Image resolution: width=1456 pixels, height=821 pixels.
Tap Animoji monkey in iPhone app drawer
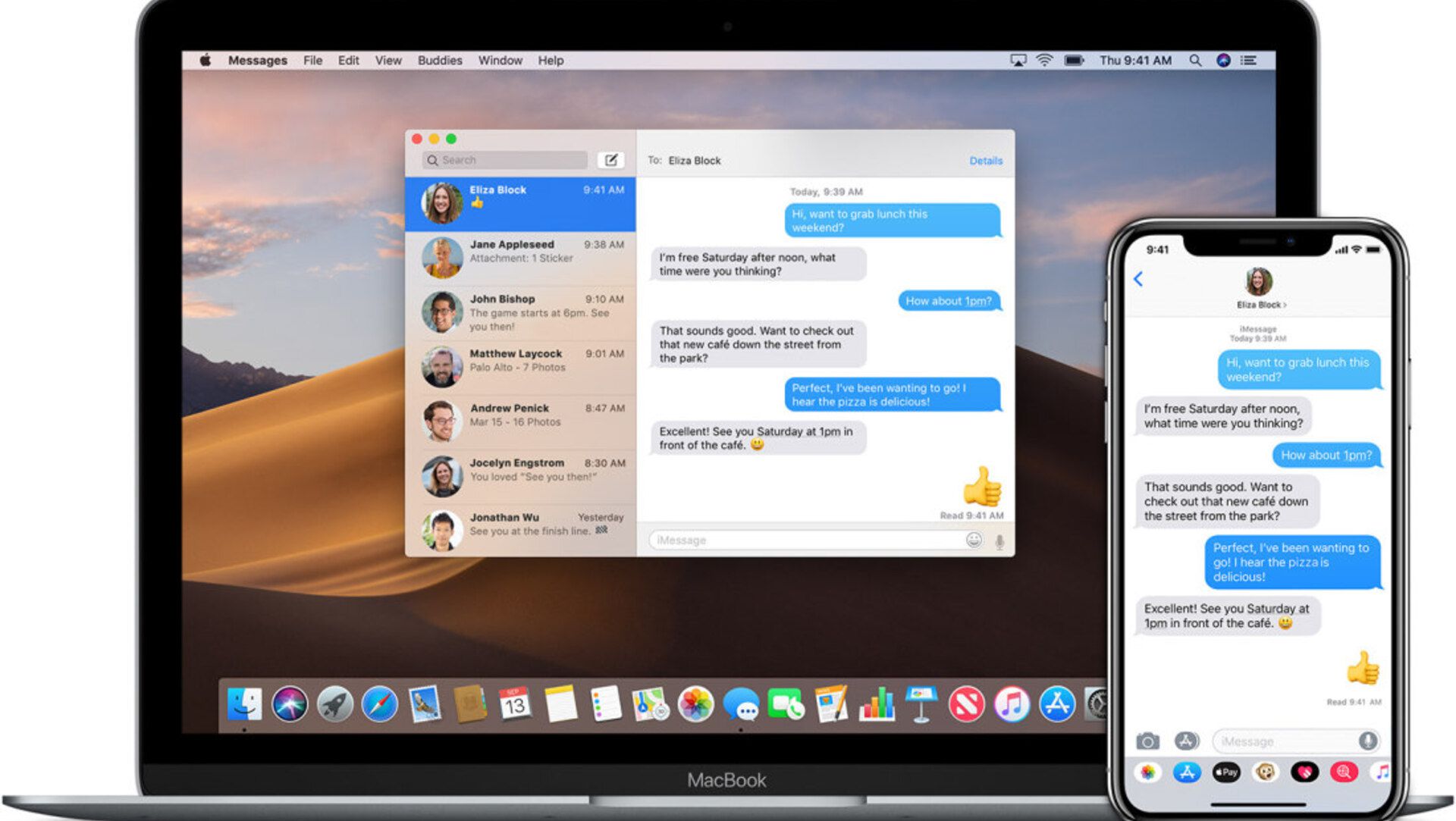click(x=1265, y=772)
